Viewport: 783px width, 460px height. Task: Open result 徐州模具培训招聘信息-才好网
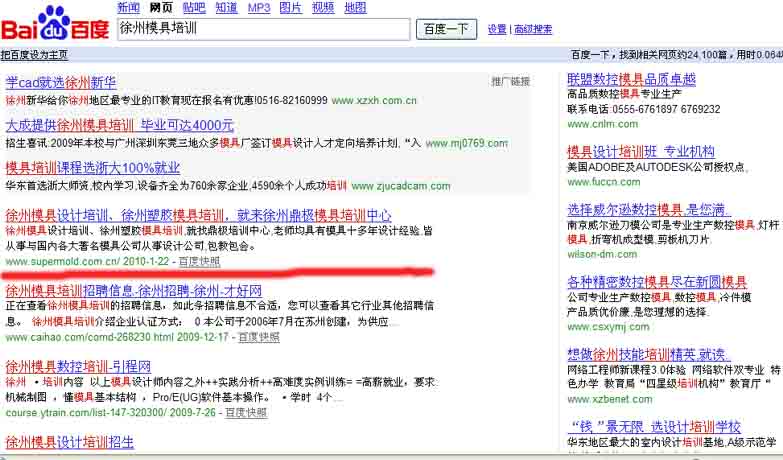(134, 290)
